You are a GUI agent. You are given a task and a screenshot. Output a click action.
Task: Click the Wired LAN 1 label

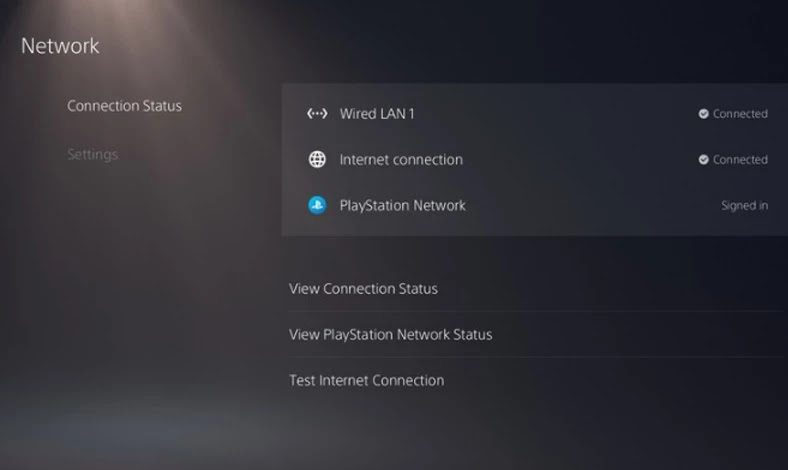coord(377,114)
